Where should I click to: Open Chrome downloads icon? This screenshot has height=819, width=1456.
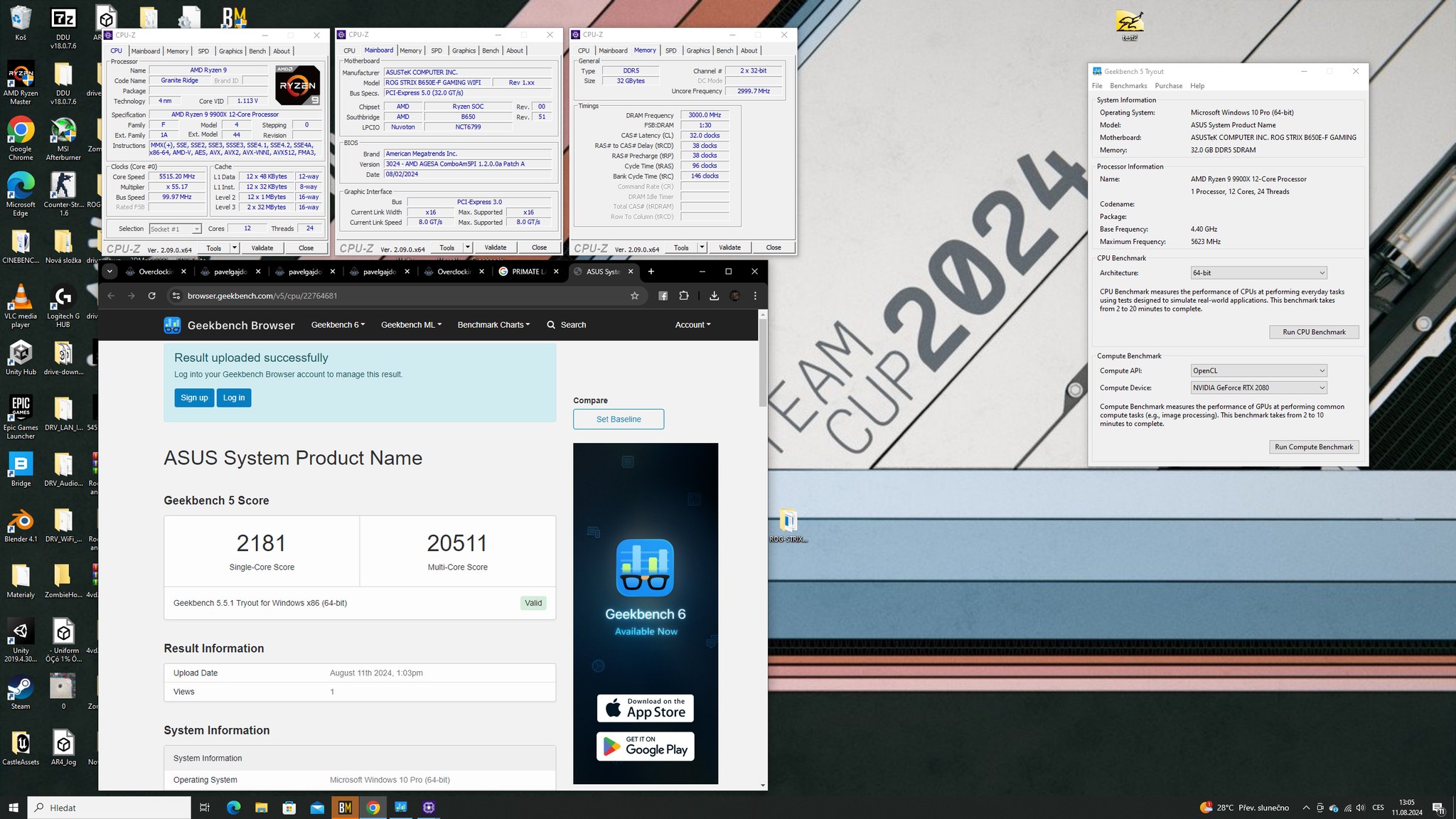click(x=714, y=296)
